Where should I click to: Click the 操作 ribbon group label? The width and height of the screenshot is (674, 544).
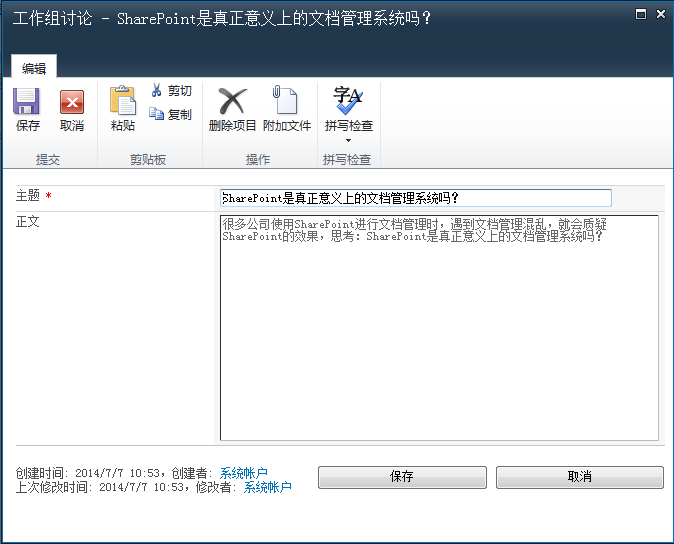tap(258, 160)
